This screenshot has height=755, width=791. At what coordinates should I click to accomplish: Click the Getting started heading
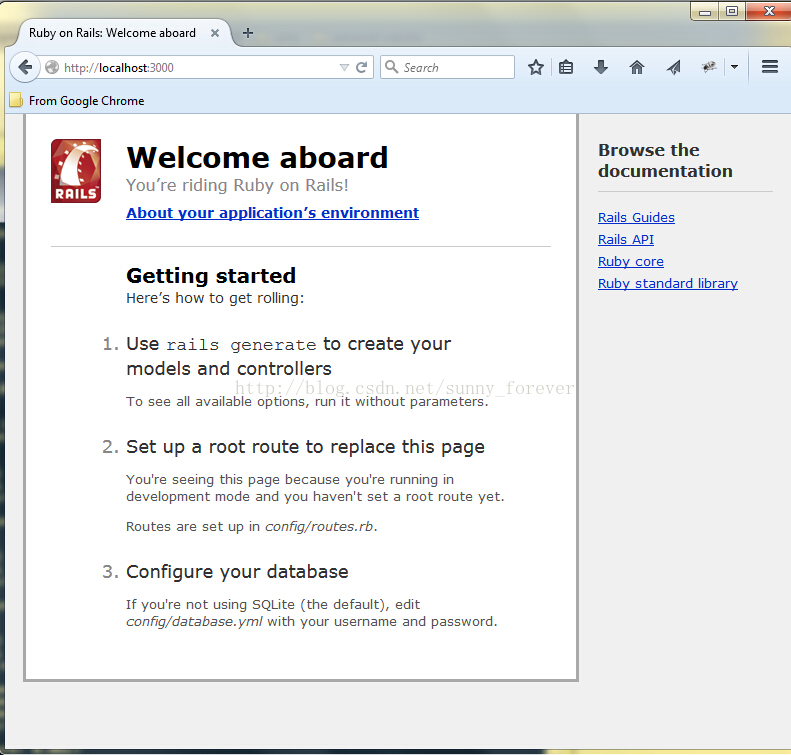tap(211, 276)
